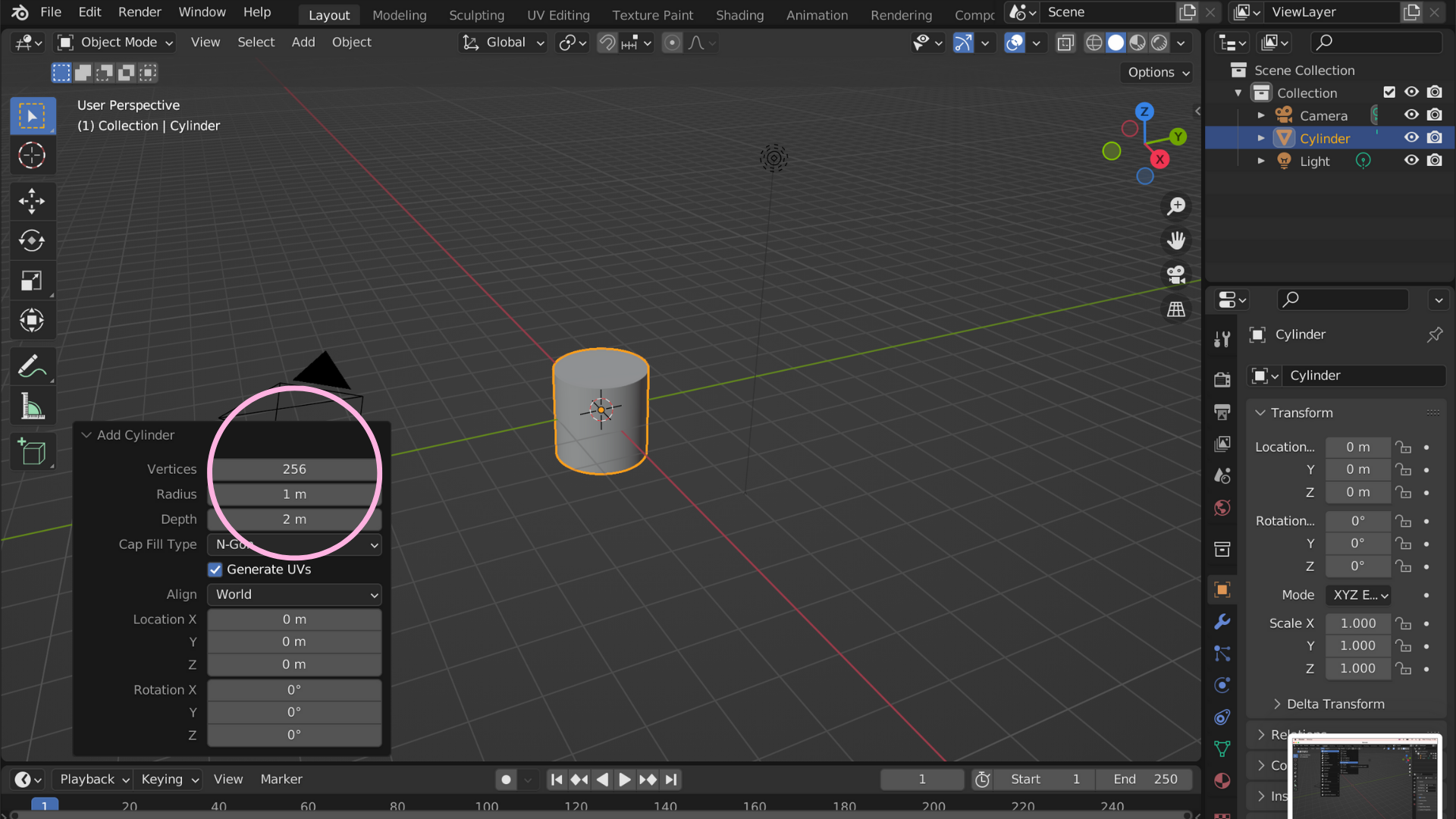Activate the Add Cube tool
This screenshot has width=1456, height=819.
pos(32,451)
